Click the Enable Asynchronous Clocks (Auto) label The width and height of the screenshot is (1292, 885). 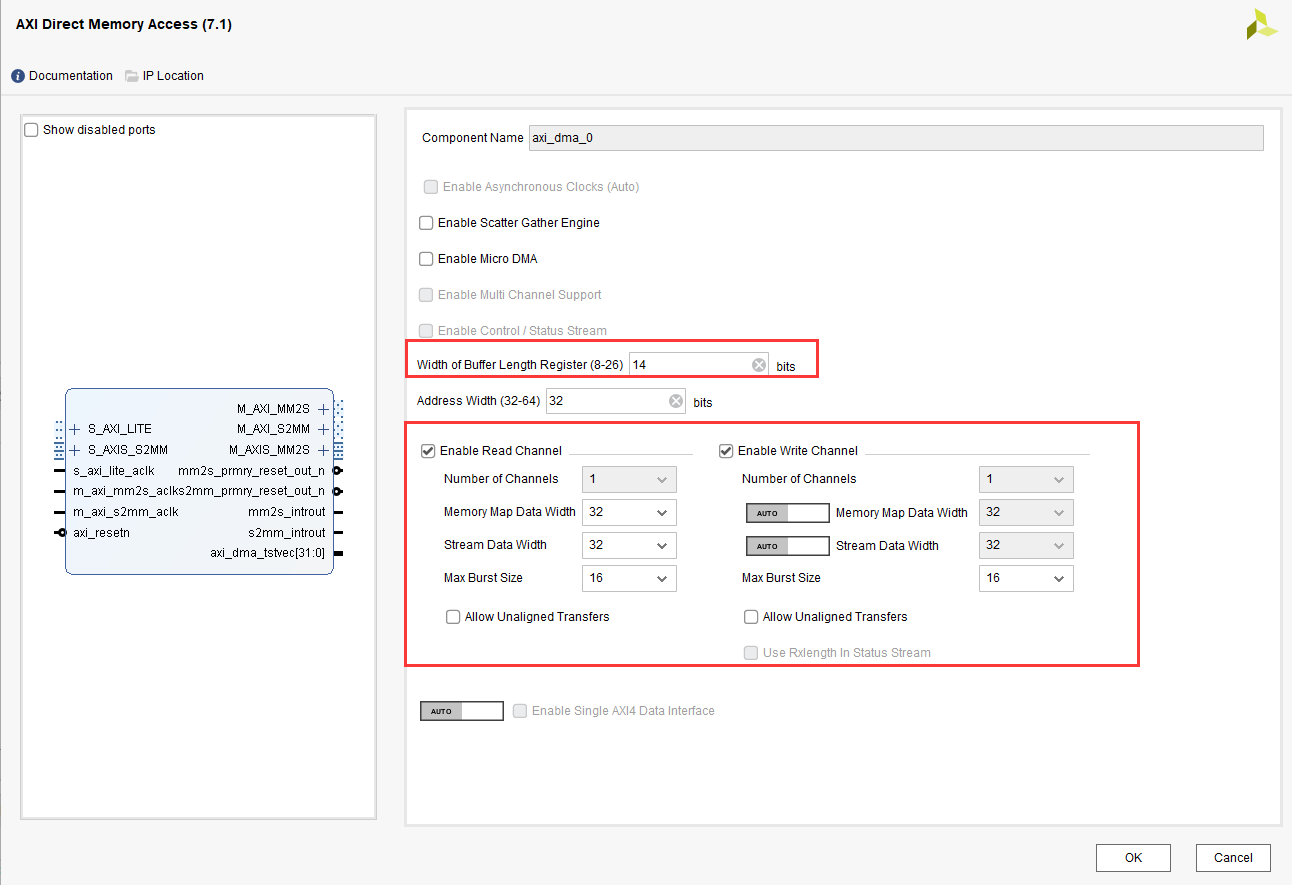(x=541, y=187)
